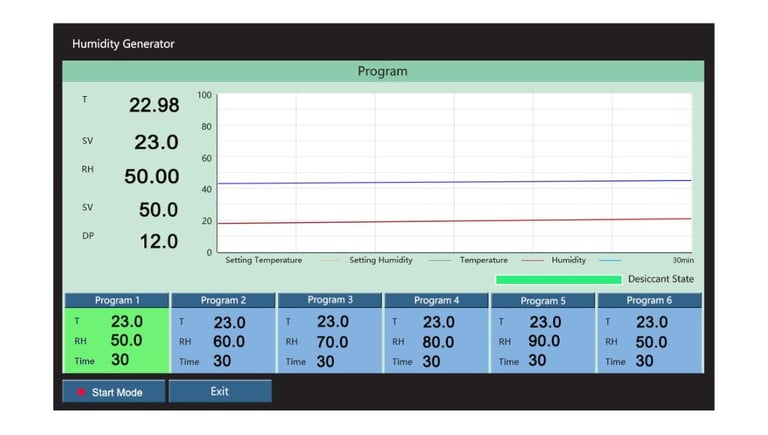Select the Program 4 header
Screen dimensions: 768x435
436,300
